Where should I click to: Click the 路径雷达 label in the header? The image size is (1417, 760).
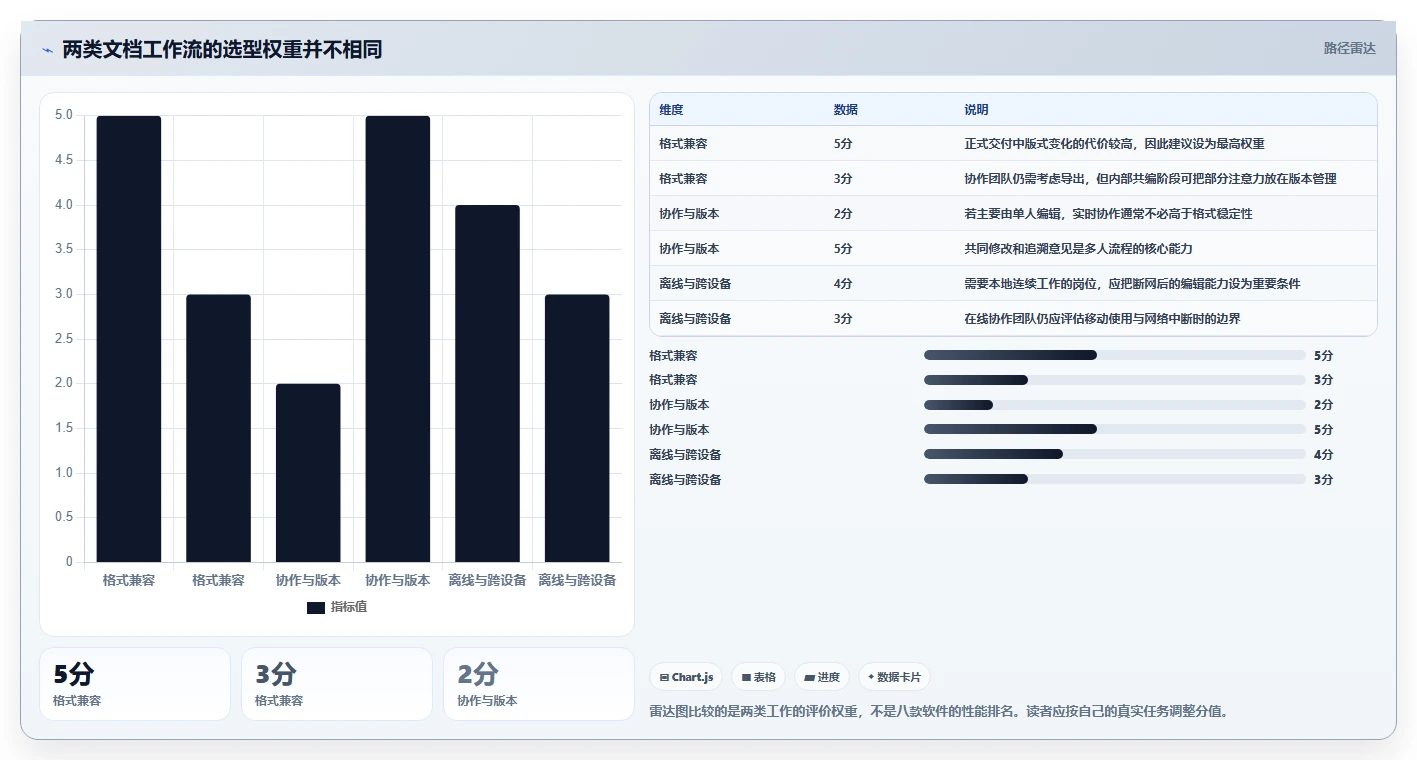coord(1350,48)
